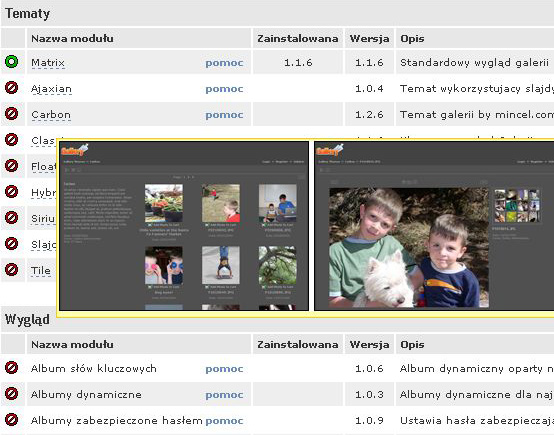Click Temat galerii by mincel.com description
Screen dimensions: 554x435
477,115
